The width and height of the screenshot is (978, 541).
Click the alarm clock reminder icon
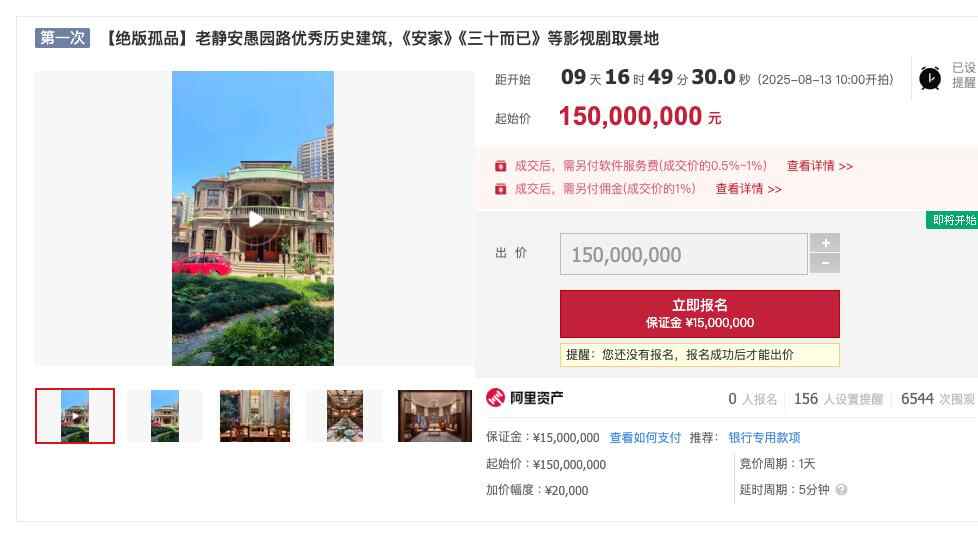coord(930,78)
